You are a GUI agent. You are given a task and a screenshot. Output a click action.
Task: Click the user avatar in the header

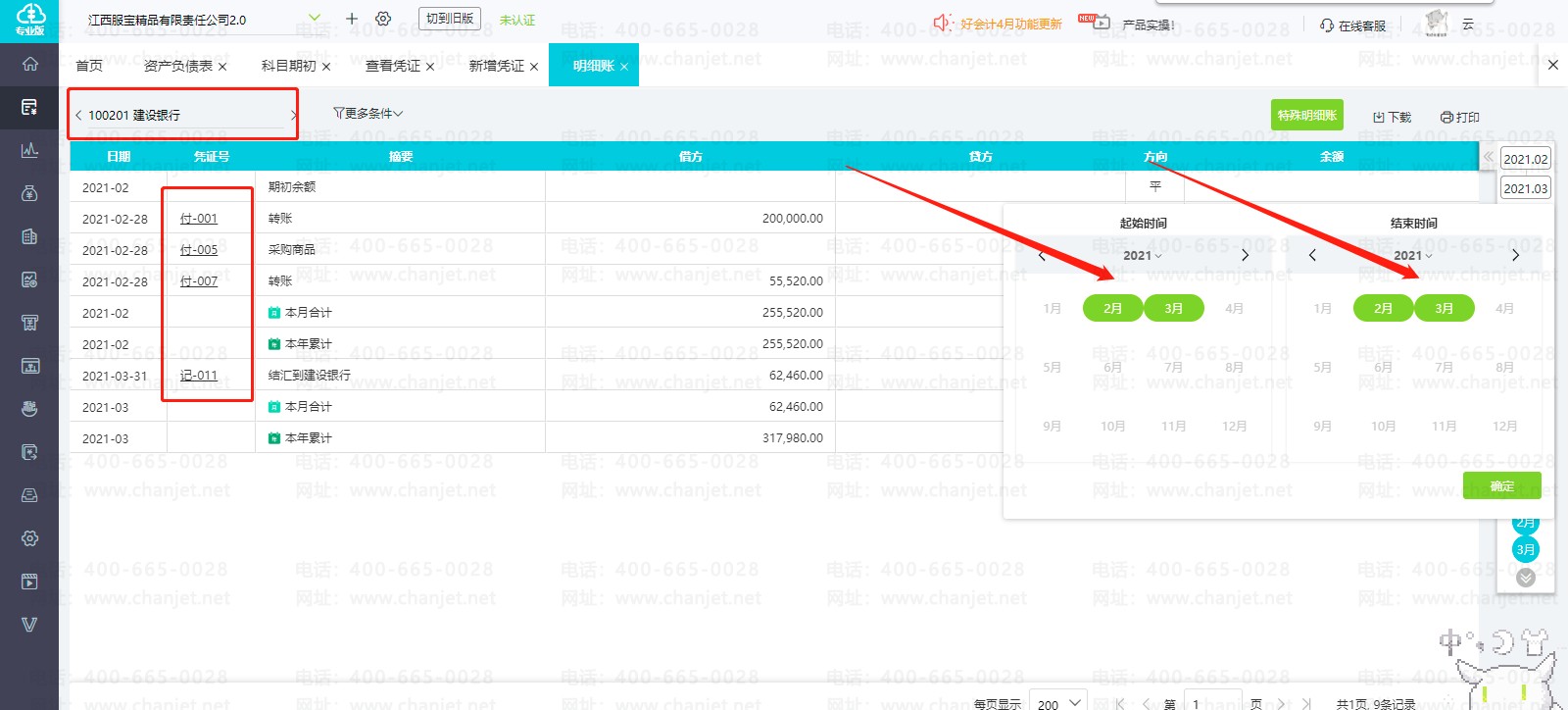pos(1437,22)
